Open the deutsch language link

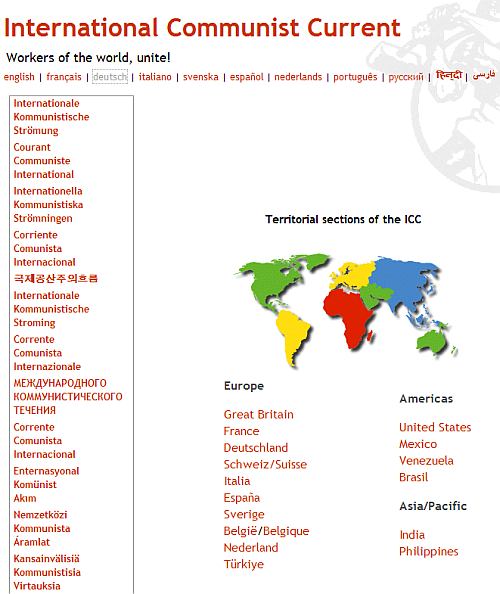click(110, 77)
